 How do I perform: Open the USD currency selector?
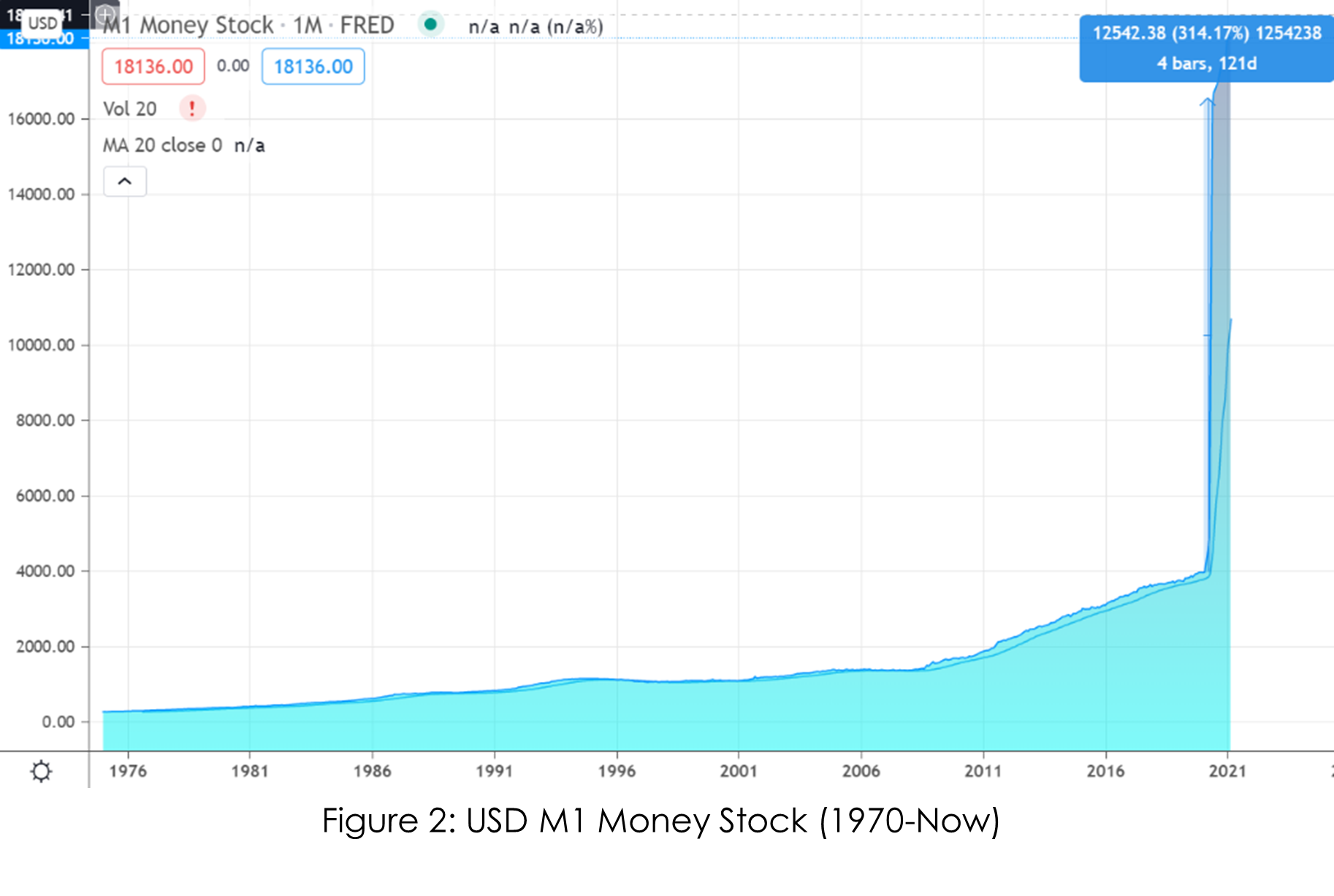pos(42,23)
